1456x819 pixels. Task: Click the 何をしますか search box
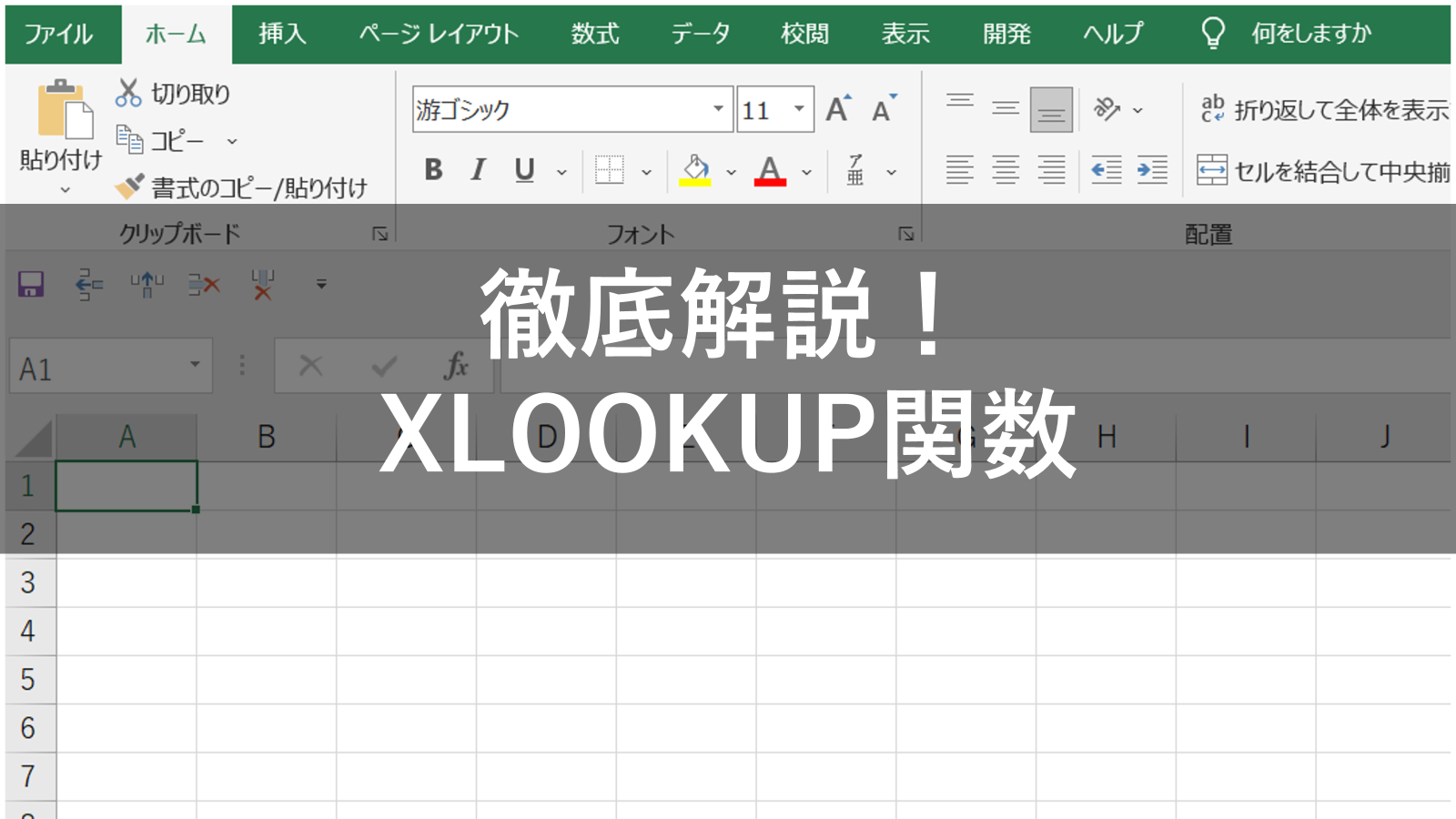point(1310,34)
